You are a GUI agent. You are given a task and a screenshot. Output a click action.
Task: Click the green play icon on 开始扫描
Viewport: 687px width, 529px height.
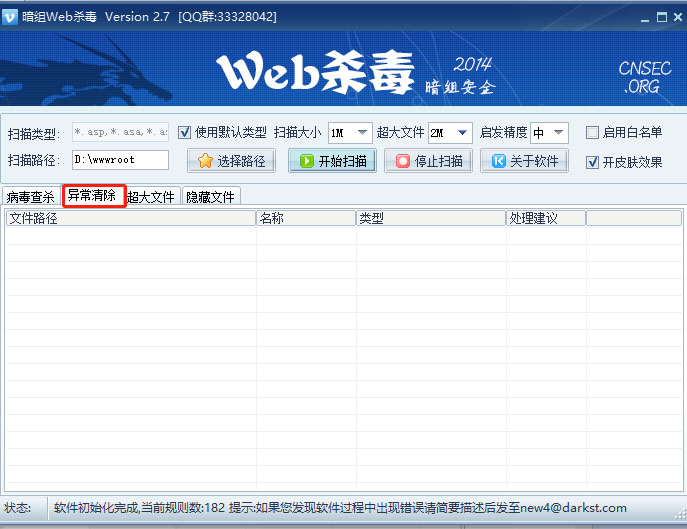click(307, 161)
